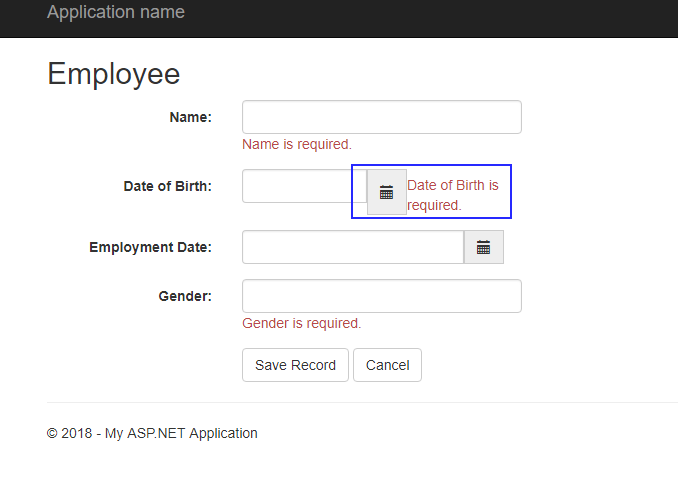
Task: Click the "Gender is required." validation message
Action: (301, 323)
